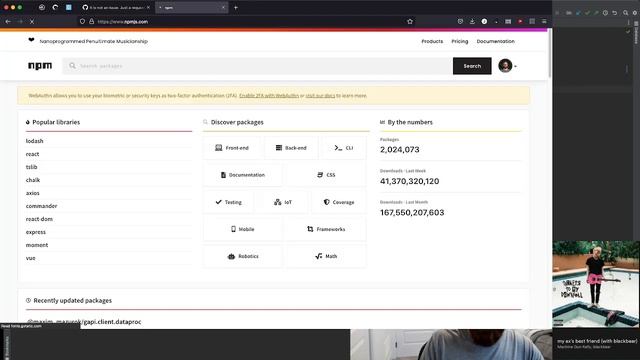Click the IDE settings gear icon
Viewport: 640px width, 360px height.
(x=635, y=13)
